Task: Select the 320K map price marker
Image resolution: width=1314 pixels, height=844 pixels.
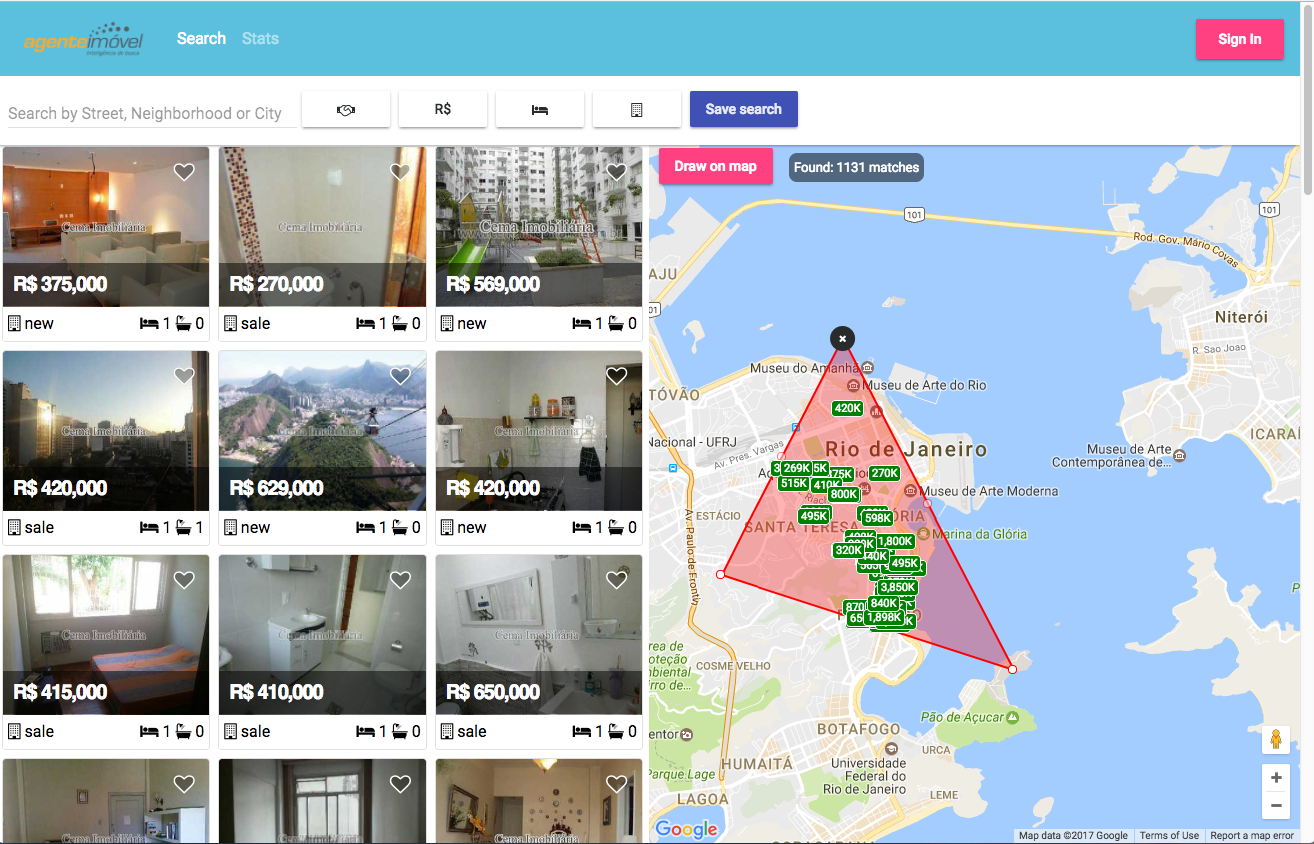Action: 848,550
